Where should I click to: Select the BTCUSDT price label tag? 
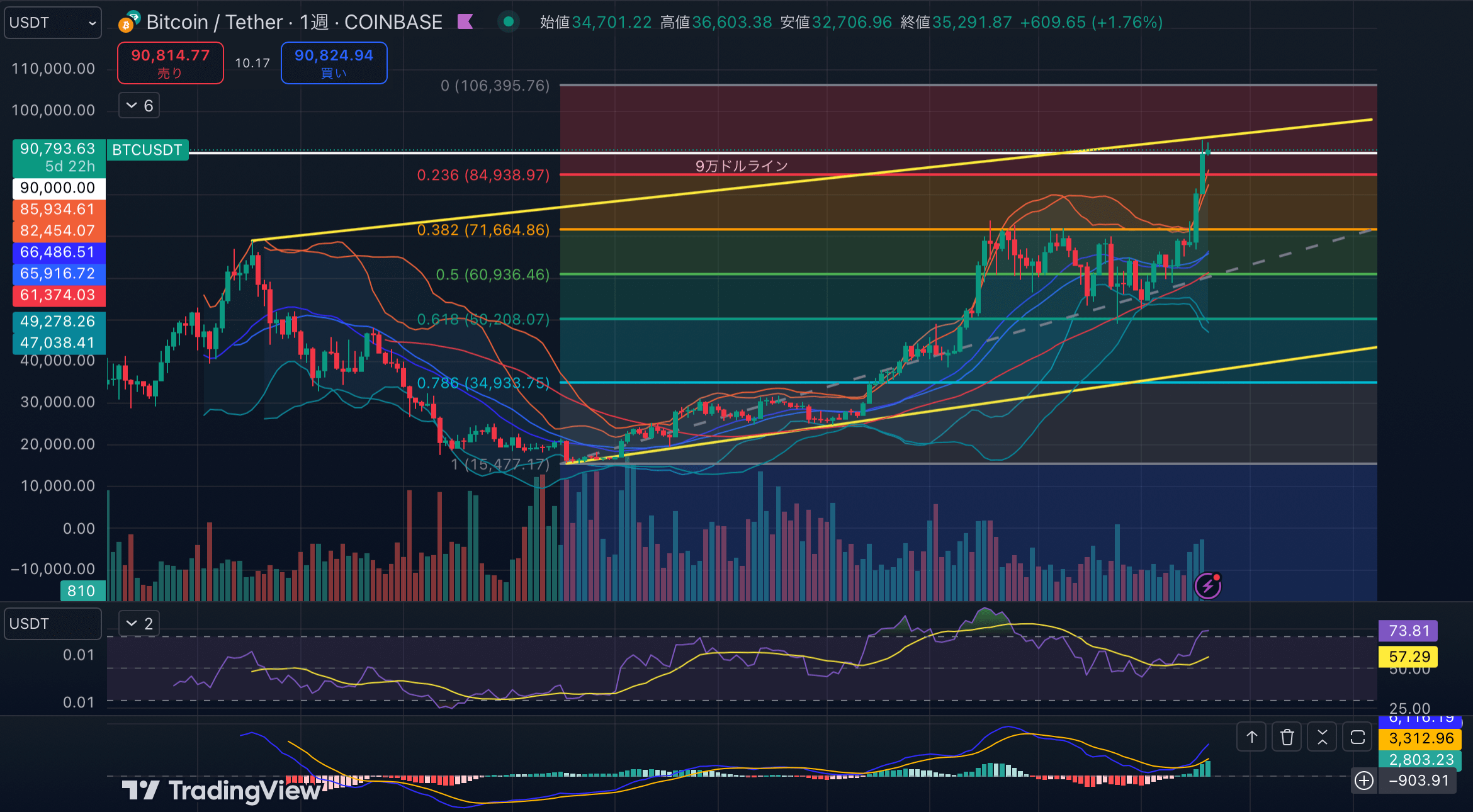pyautogui.click(x=147, y=150)
